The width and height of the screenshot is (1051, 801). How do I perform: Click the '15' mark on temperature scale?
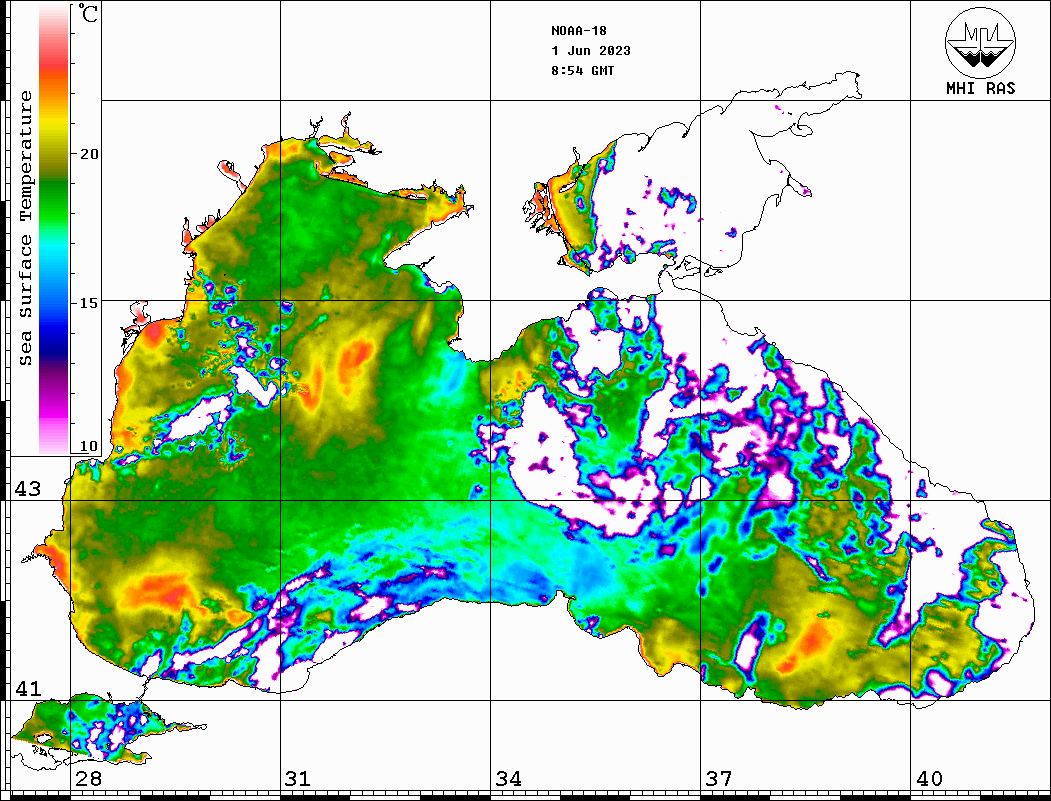click(89, 303)
